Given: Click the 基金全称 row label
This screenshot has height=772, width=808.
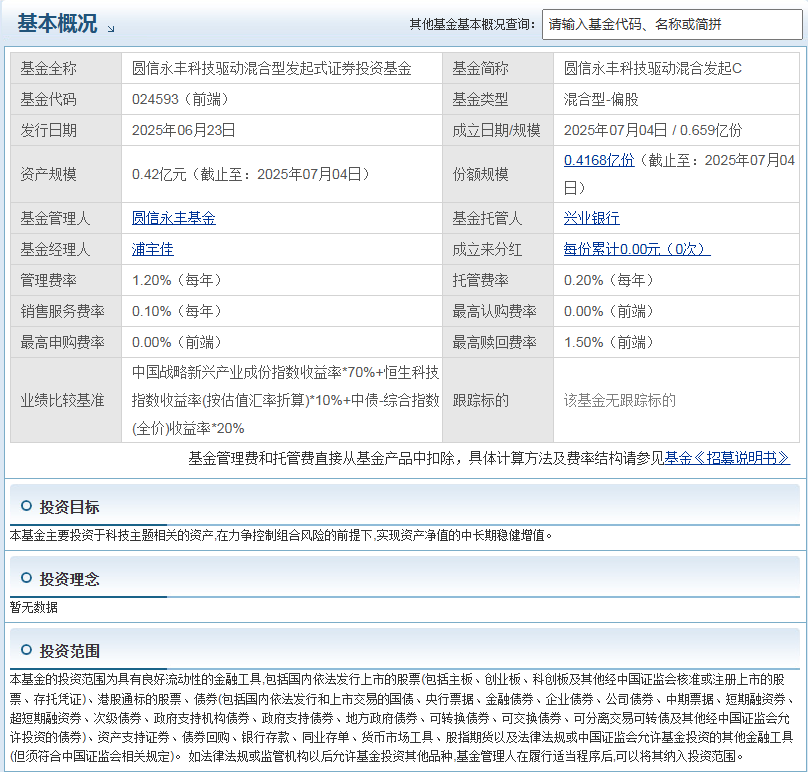Looking at the screenshot, I should point(48,68).
